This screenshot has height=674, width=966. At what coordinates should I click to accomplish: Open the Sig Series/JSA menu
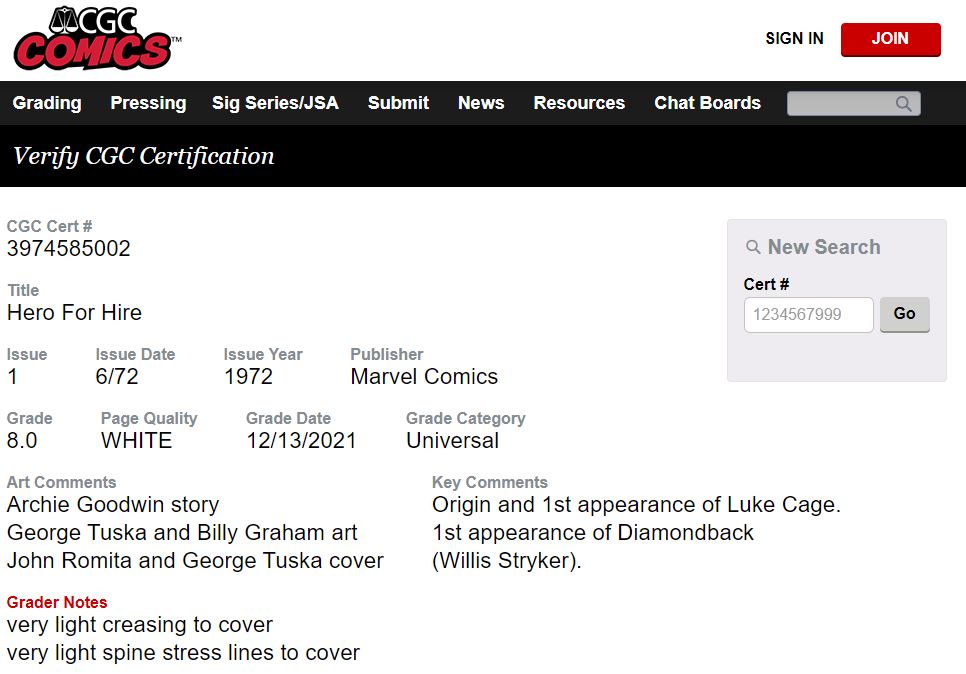coord(275,103)
